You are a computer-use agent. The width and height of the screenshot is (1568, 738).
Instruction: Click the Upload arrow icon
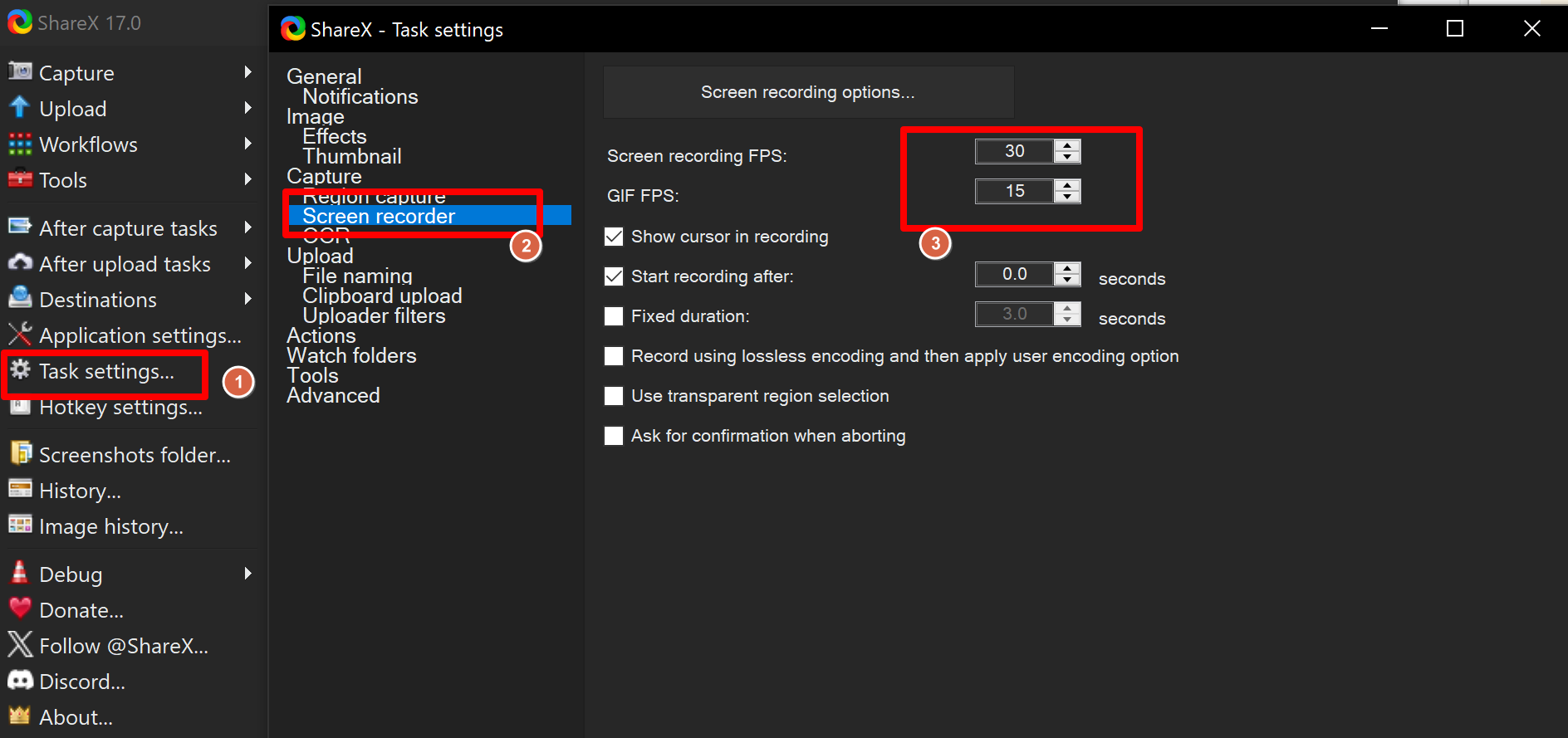pos(20,107)
